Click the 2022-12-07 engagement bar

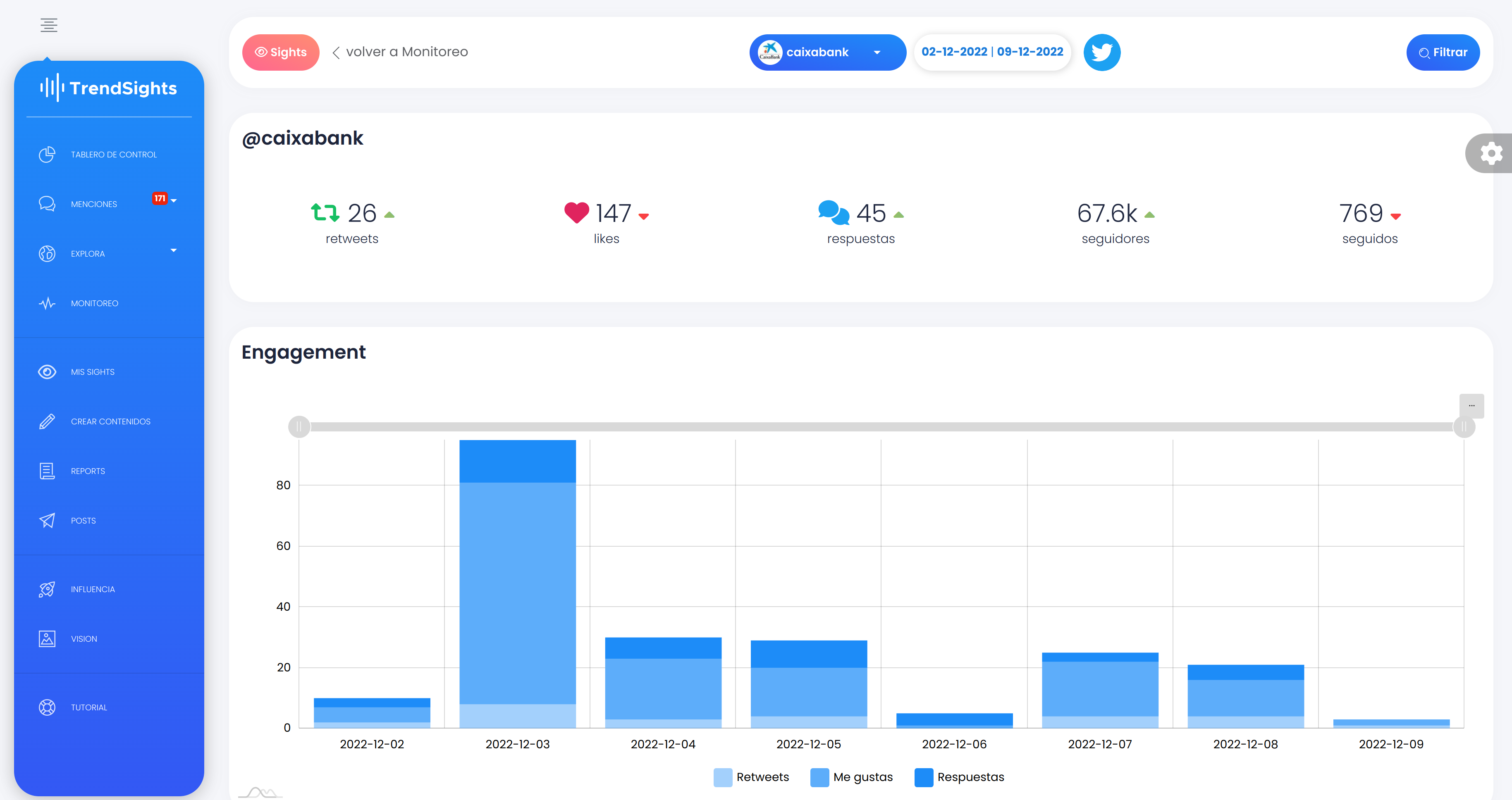(x=1100, y=690)
